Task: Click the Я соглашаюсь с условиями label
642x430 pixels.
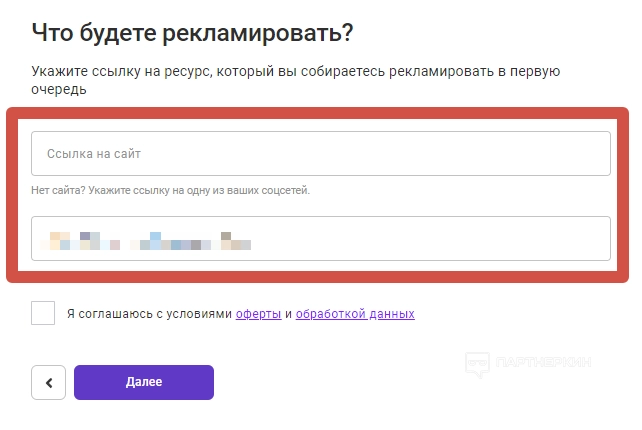Action: 149,314
